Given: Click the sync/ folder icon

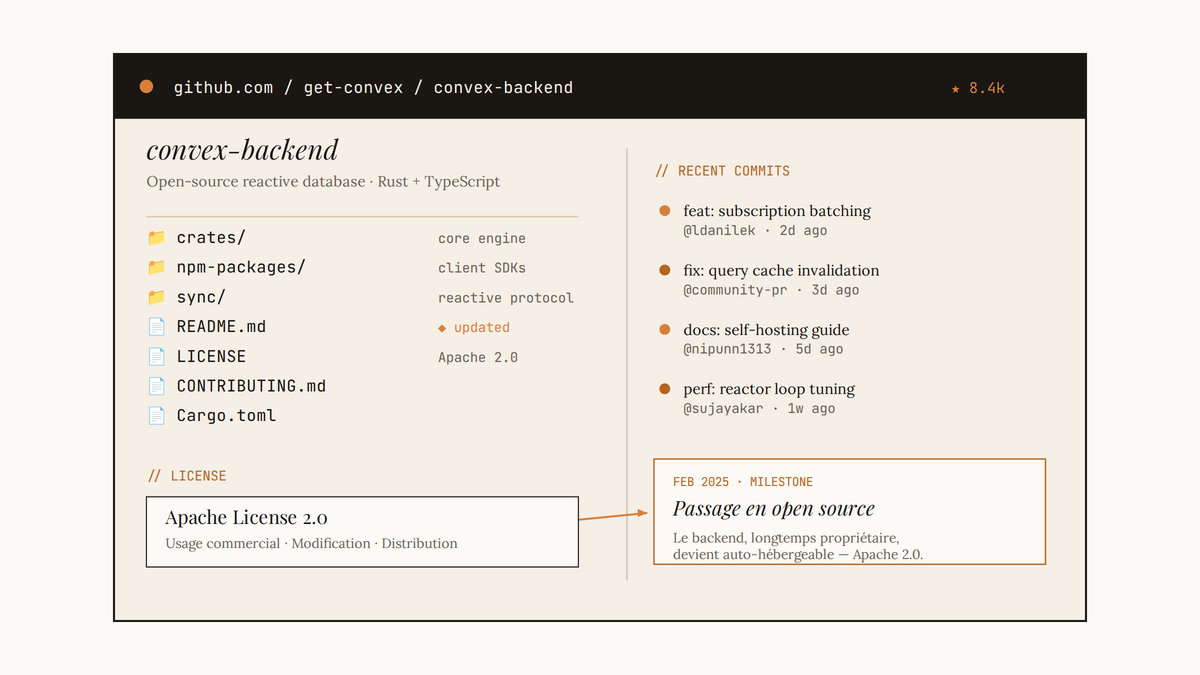Looking at the screenshot, I should (156, 297).
